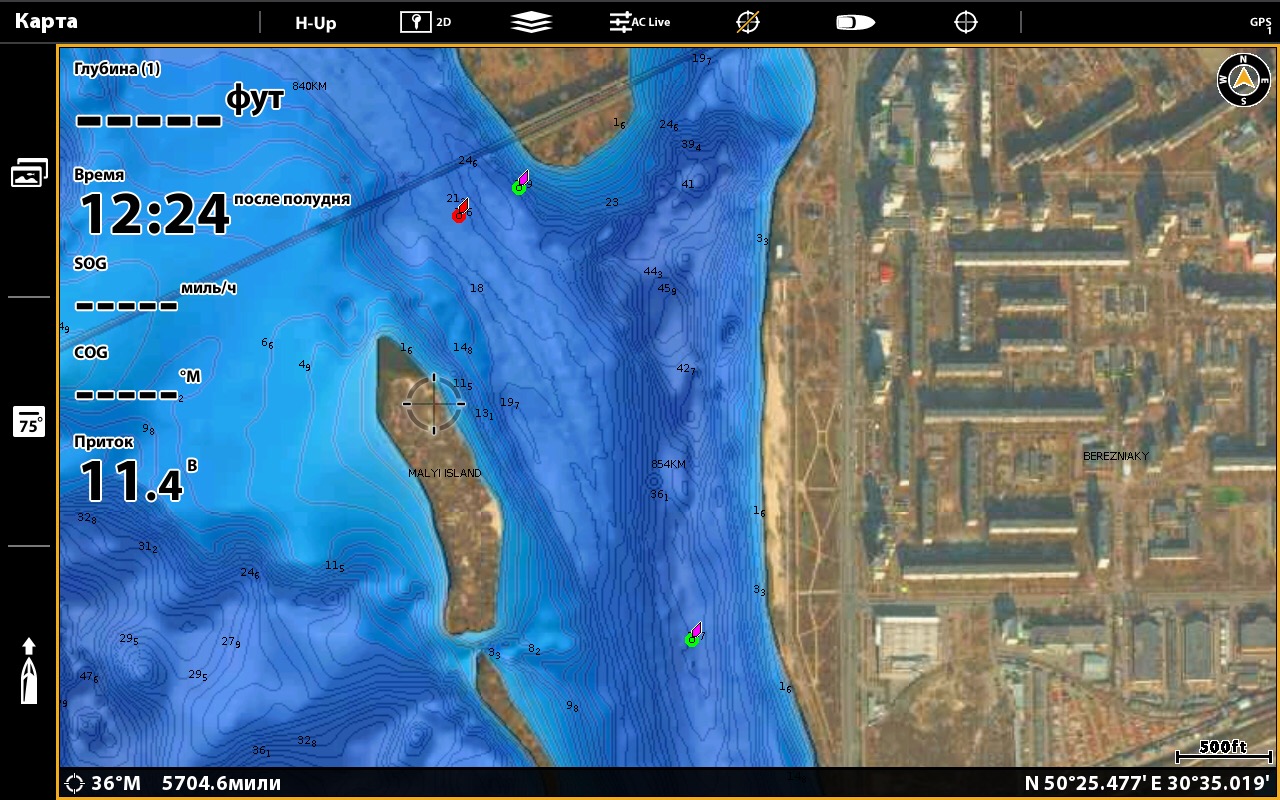Open the images gallery icon in sidebar
Screen dimensions: 1280x800
click(29, 173)
